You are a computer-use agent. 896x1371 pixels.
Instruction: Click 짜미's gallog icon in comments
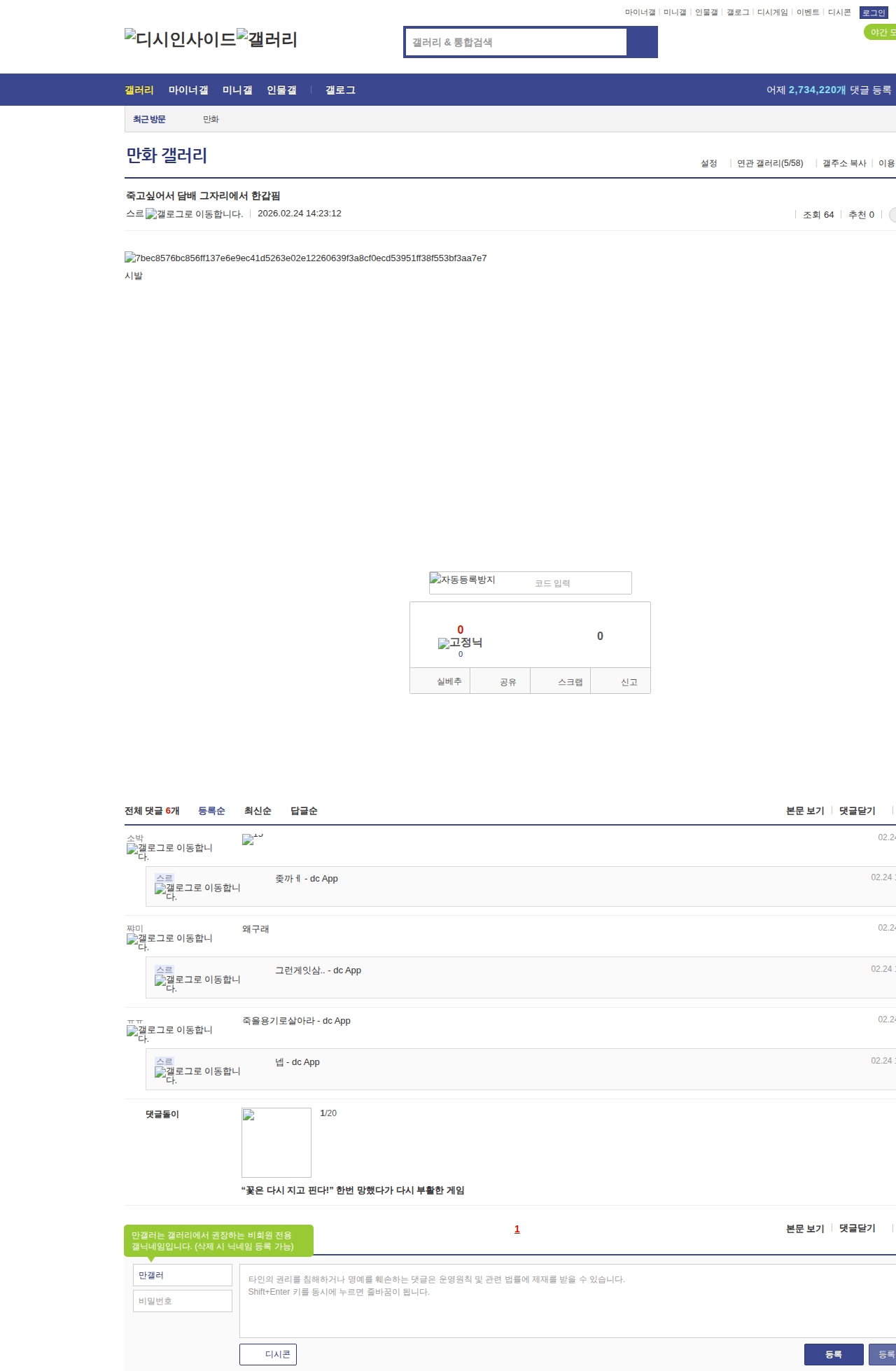click(x=132, y=939)
